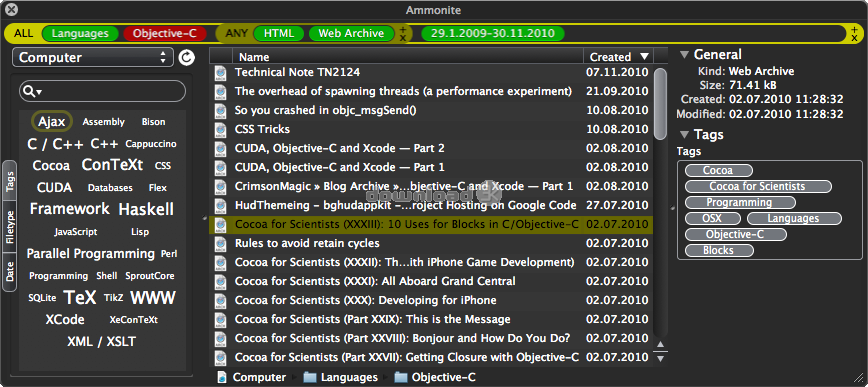868x387 pixels.
Task: Click the Objective-C folder icon in path bar
Action: (x=401, y=378)
